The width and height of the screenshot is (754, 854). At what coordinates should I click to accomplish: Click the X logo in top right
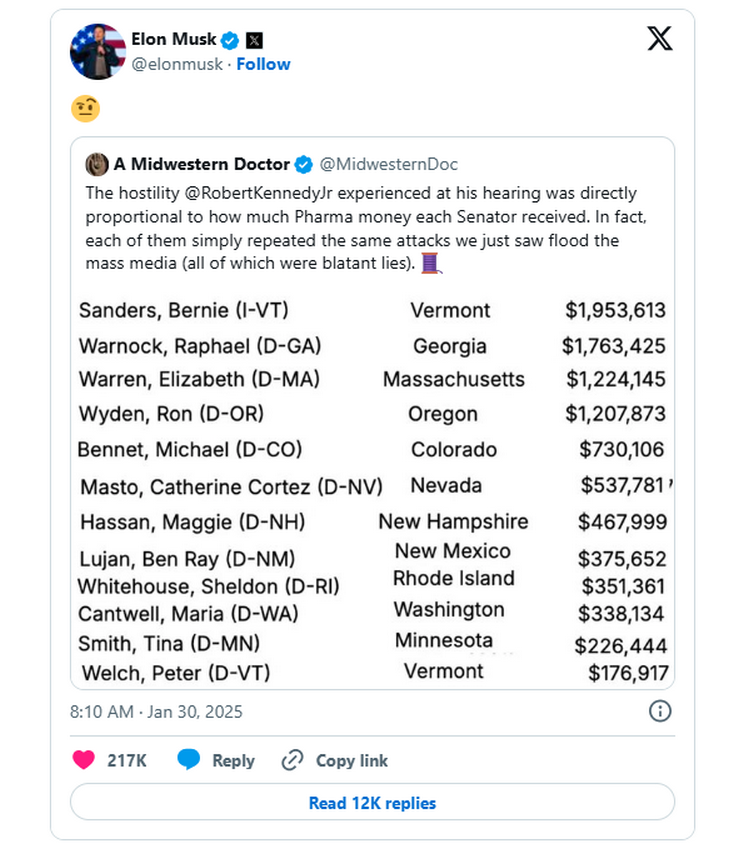click(660, 39)
